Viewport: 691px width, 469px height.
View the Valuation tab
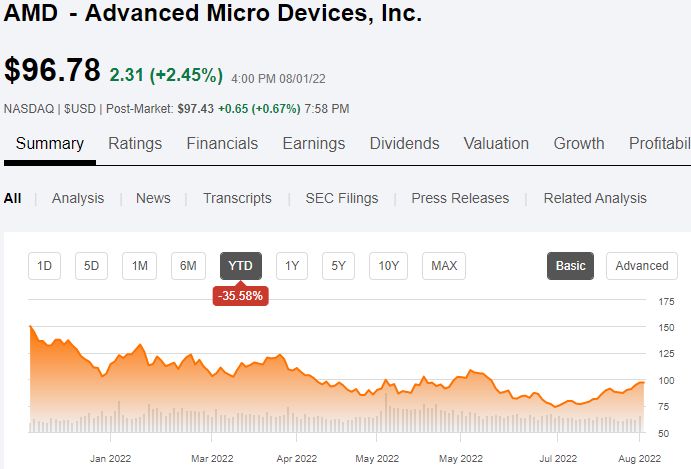(496, 144)
